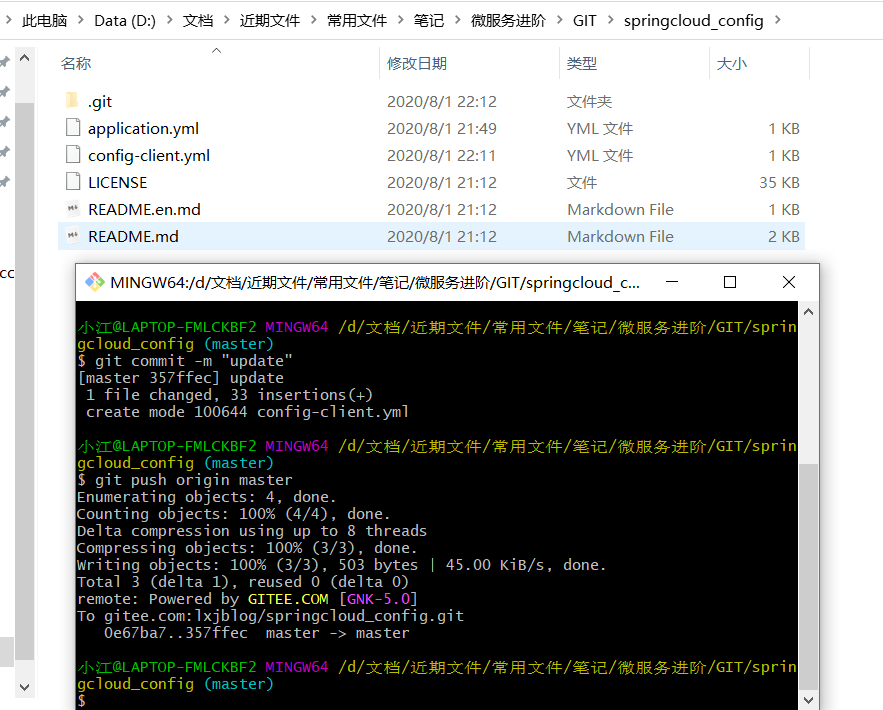Jump to 此电脑 in the breadcrumb
Viewport: 883px width, 710px height.
point(43,20)
